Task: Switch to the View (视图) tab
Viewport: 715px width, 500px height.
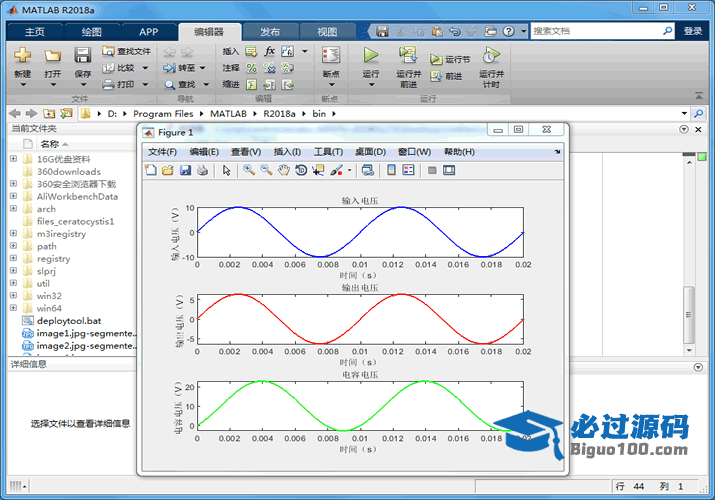Action: point(327,32)
